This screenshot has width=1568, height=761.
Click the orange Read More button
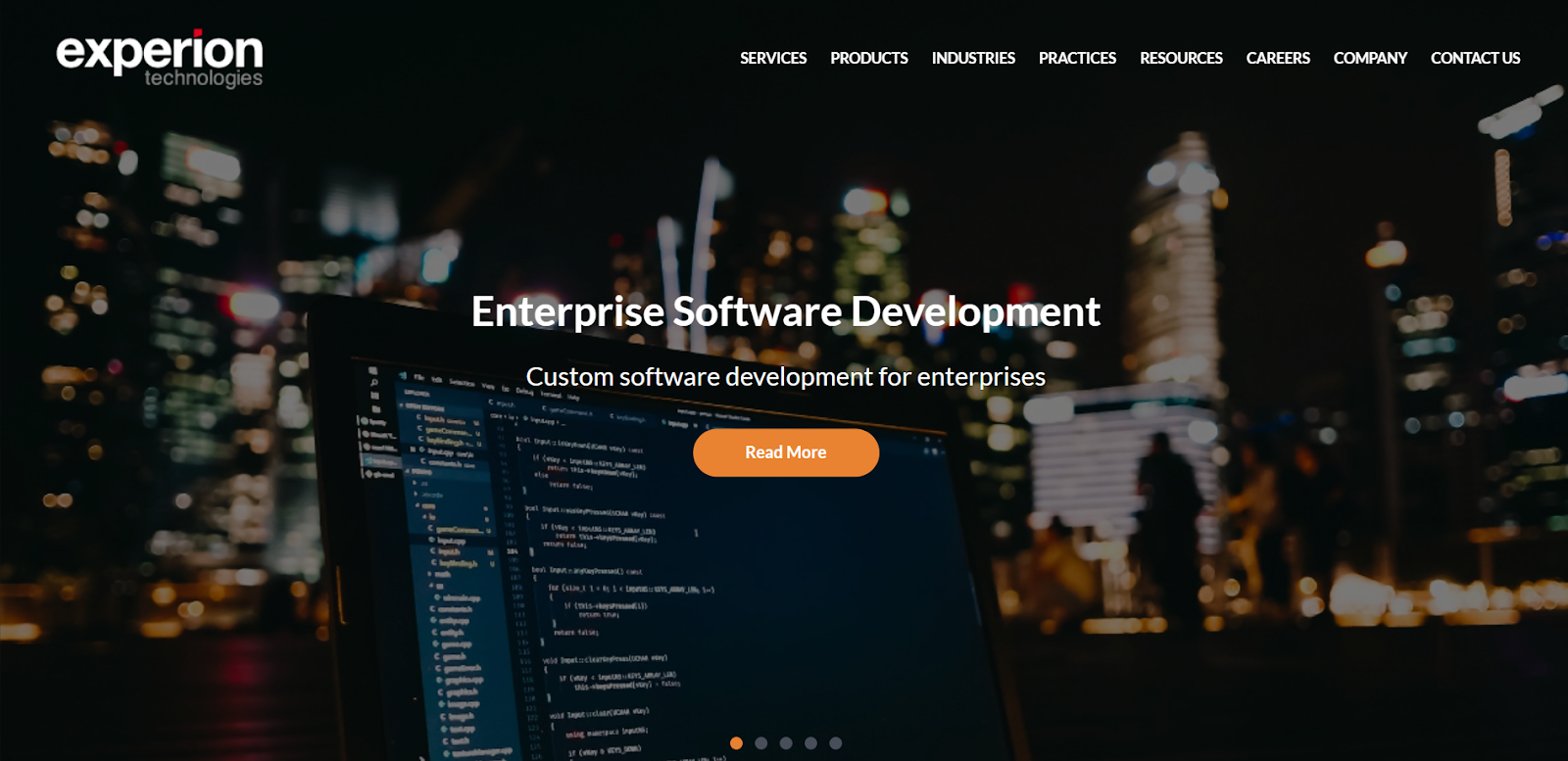point(786,452)
